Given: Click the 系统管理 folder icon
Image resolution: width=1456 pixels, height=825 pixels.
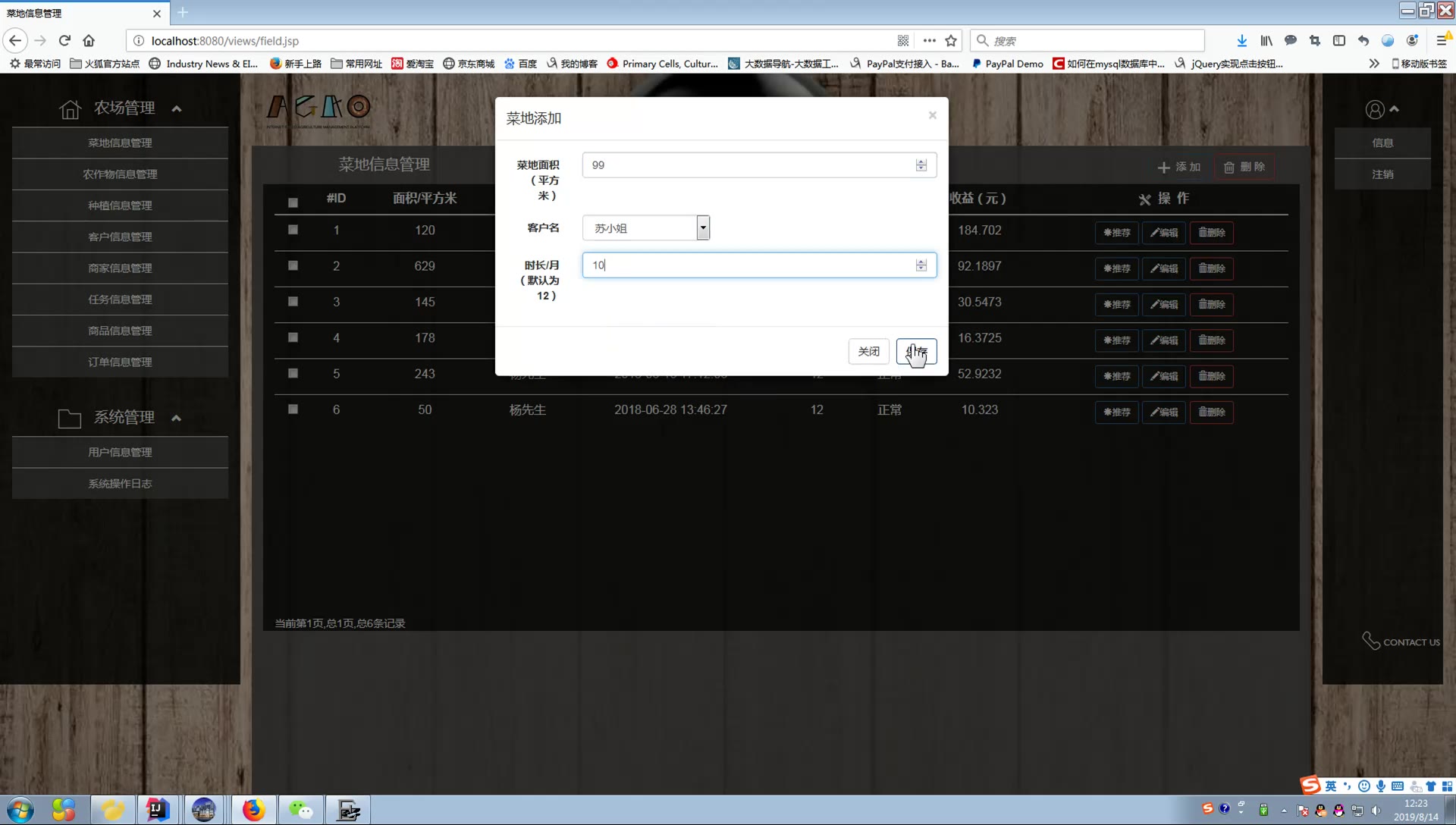Looking at the screenshot, I should point(70,419).
